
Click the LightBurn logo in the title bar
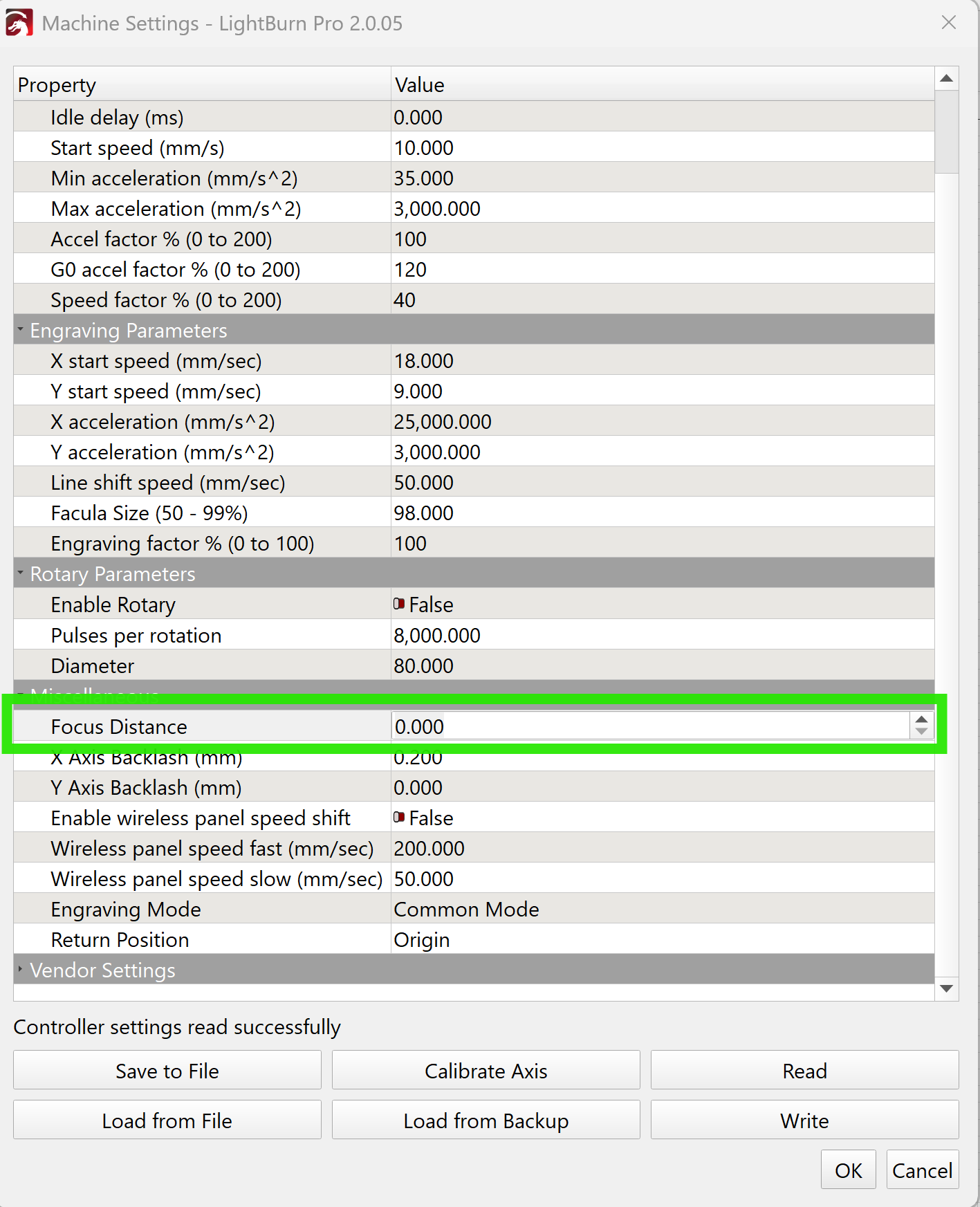click(x=19, y=23)
